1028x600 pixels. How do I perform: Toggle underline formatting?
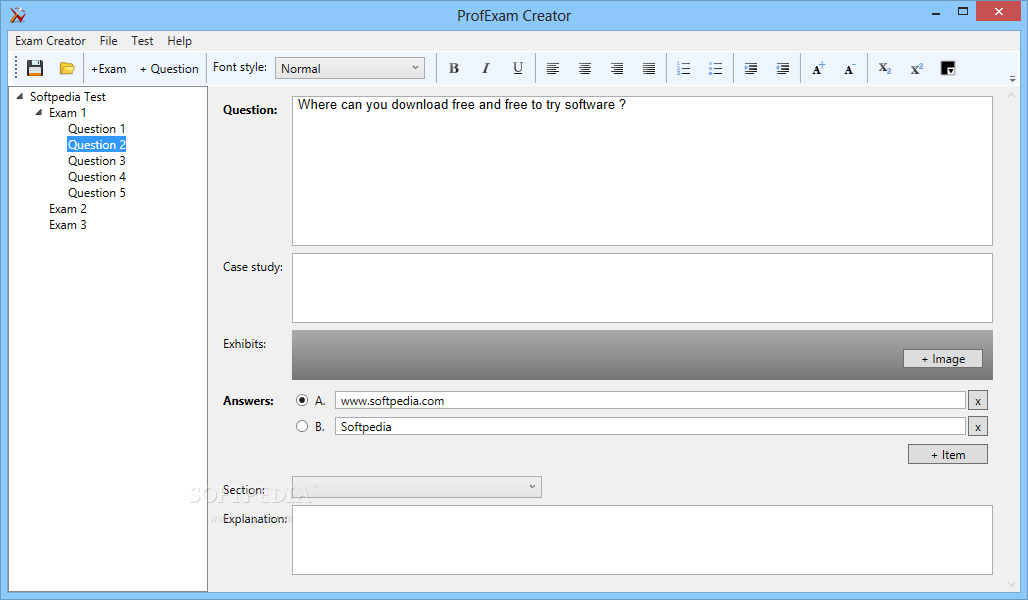(518, 68)
